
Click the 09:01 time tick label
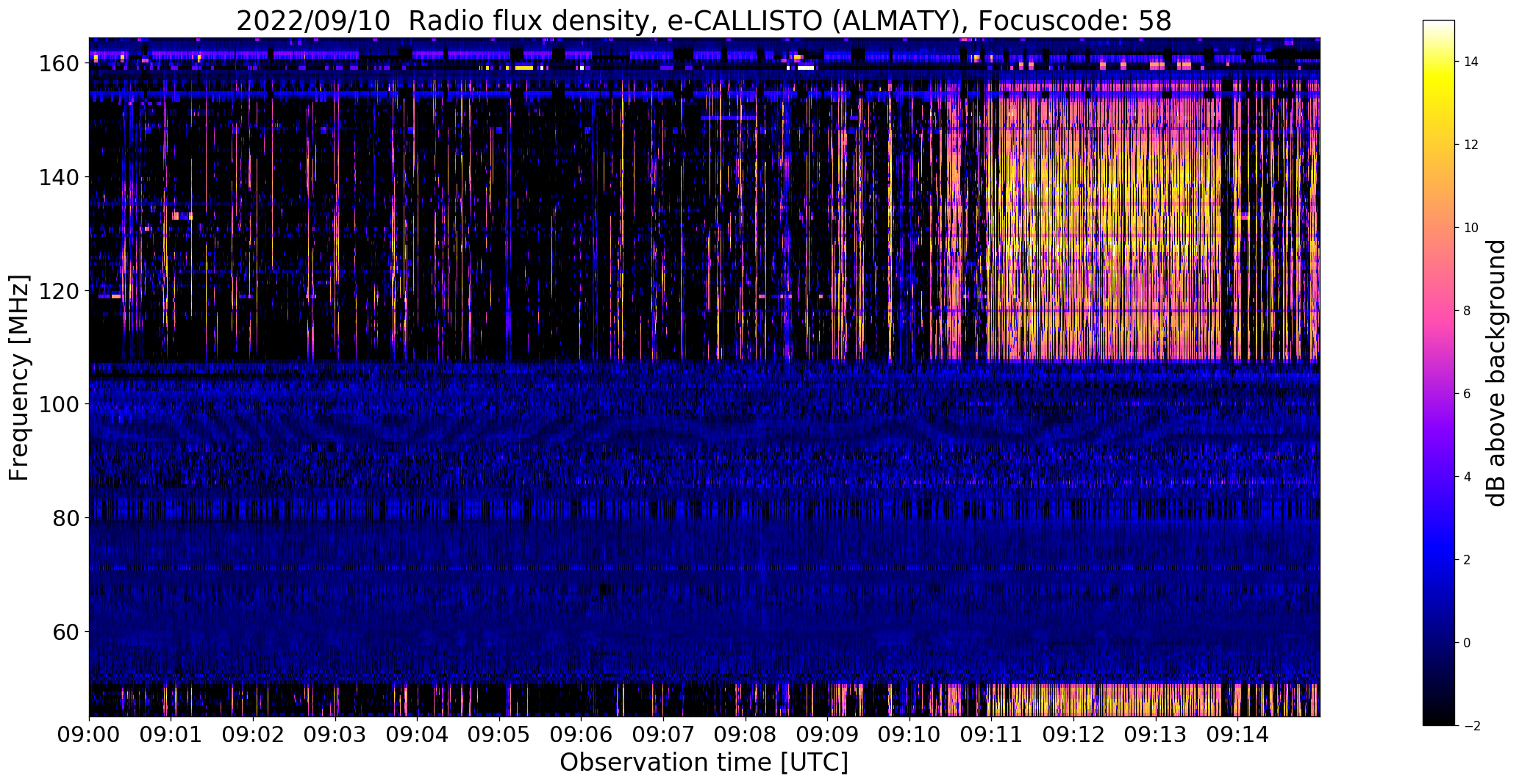[171, 734]
